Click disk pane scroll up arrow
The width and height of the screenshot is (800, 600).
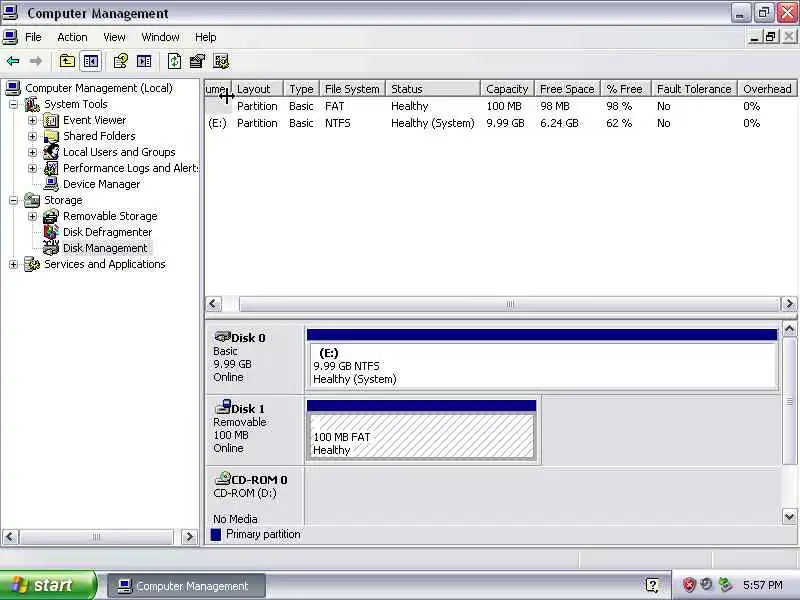(x=789, y=329)
